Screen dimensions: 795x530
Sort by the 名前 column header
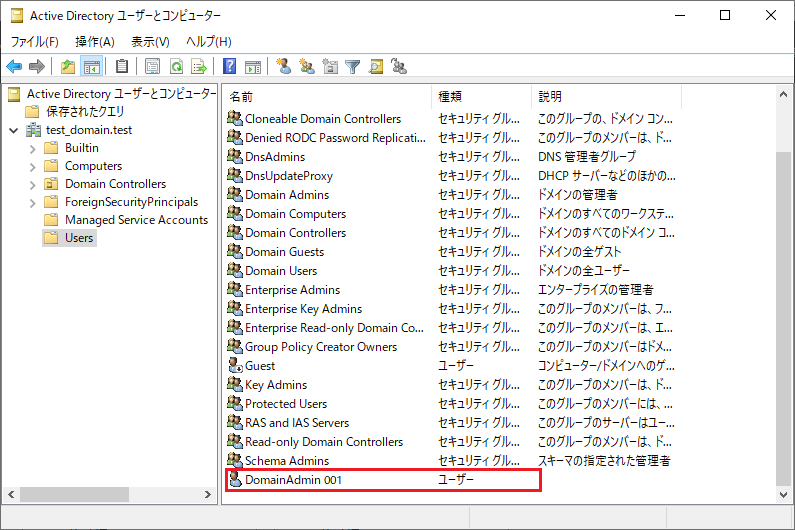[x=328, y=96]
